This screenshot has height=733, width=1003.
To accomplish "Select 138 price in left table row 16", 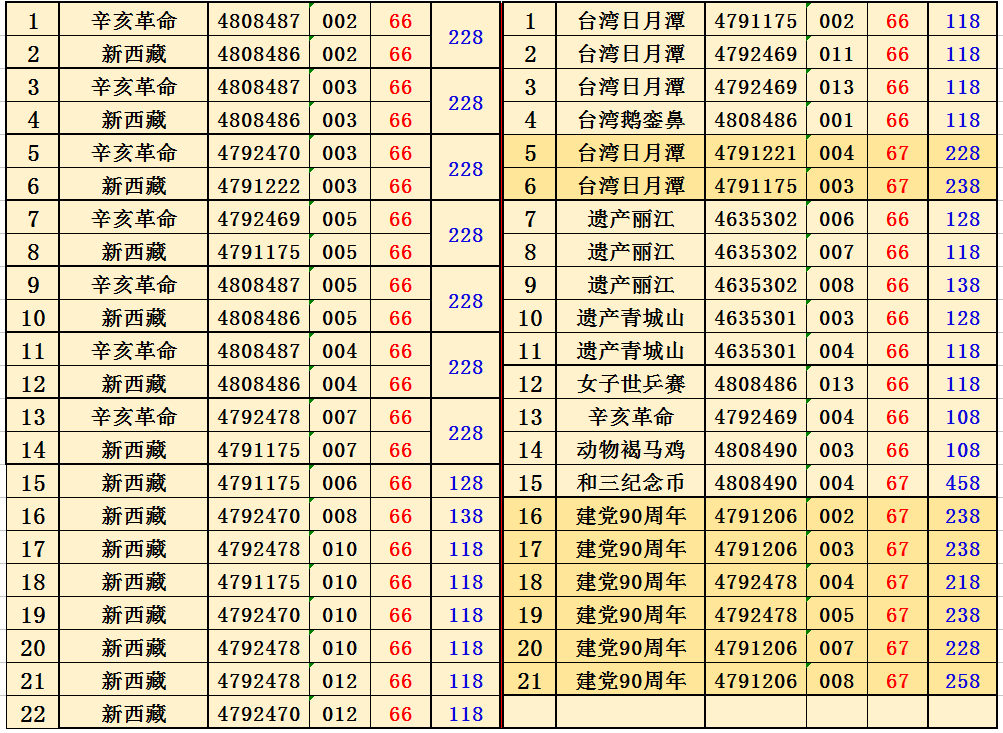I will coord(465,516).
